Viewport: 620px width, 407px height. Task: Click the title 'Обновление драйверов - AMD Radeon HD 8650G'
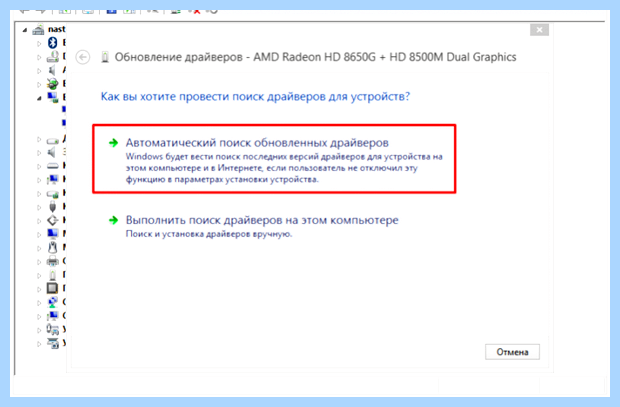pos(316,57)
